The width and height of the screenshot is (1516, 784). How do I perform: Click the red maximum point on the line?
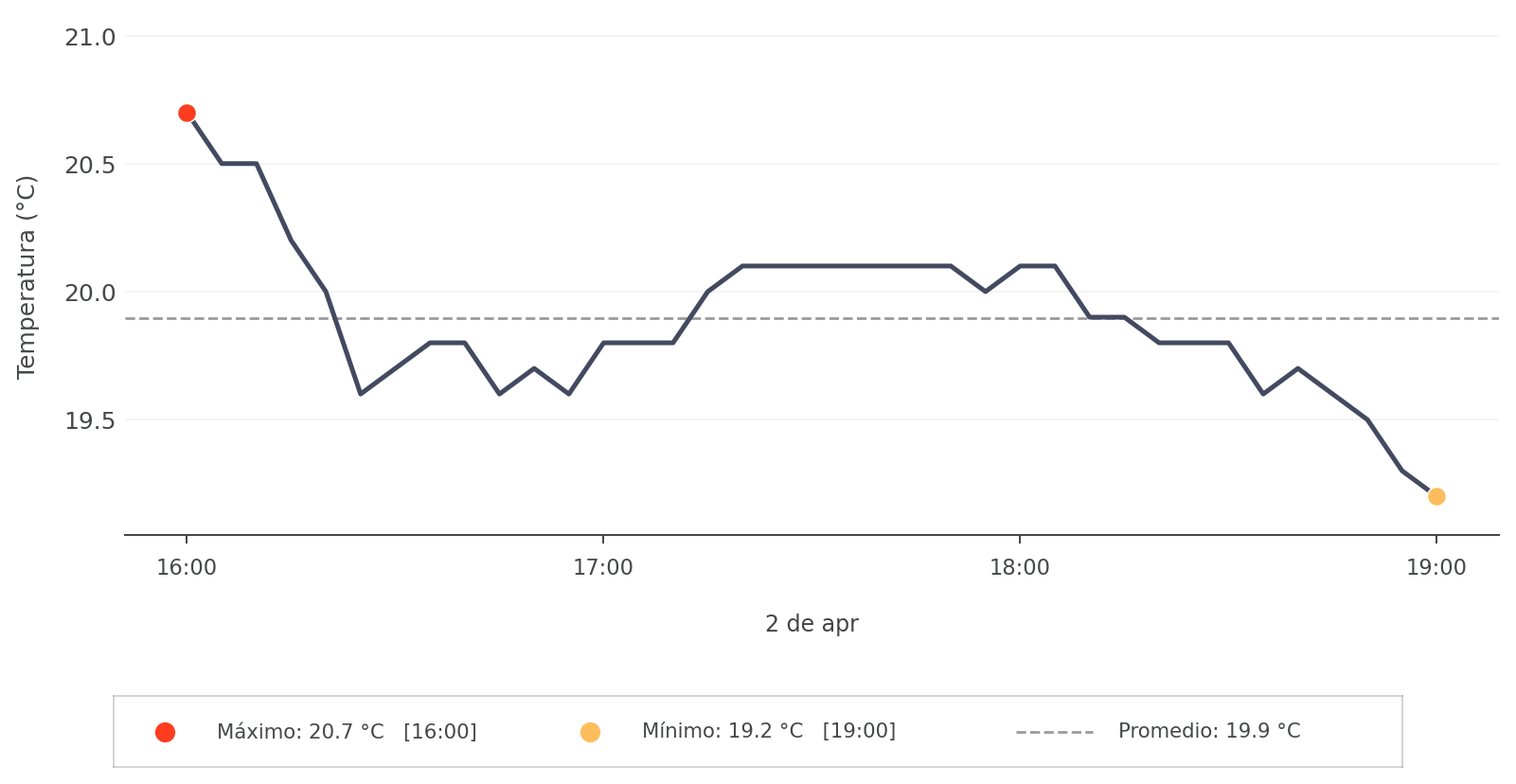[x=187, y=114]
